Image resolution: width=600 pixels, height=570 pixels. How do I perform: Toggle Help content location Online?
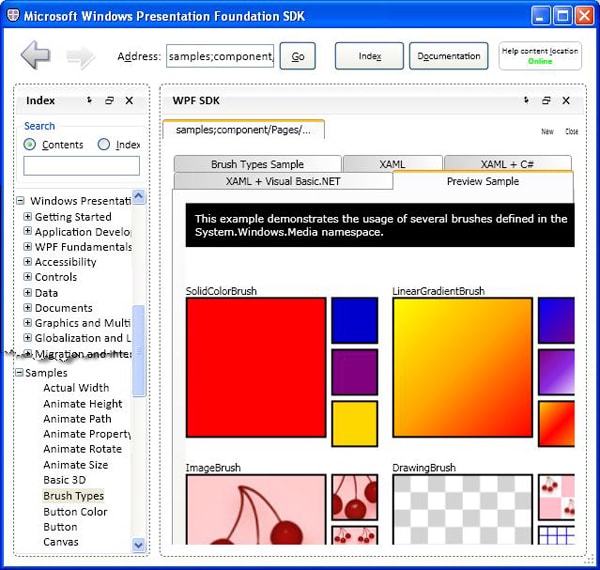point(540,56)
